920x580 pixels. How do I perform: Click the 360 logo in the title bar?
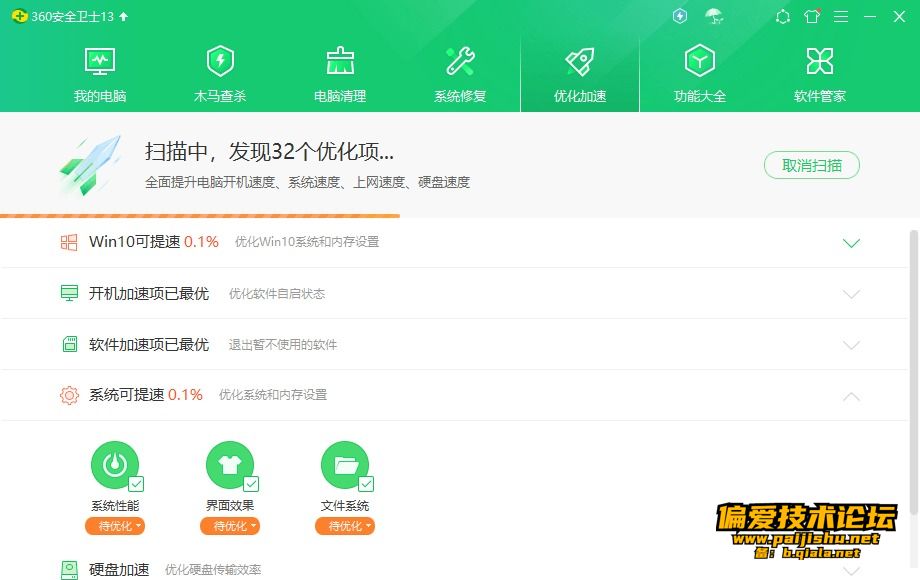(19, 16)
